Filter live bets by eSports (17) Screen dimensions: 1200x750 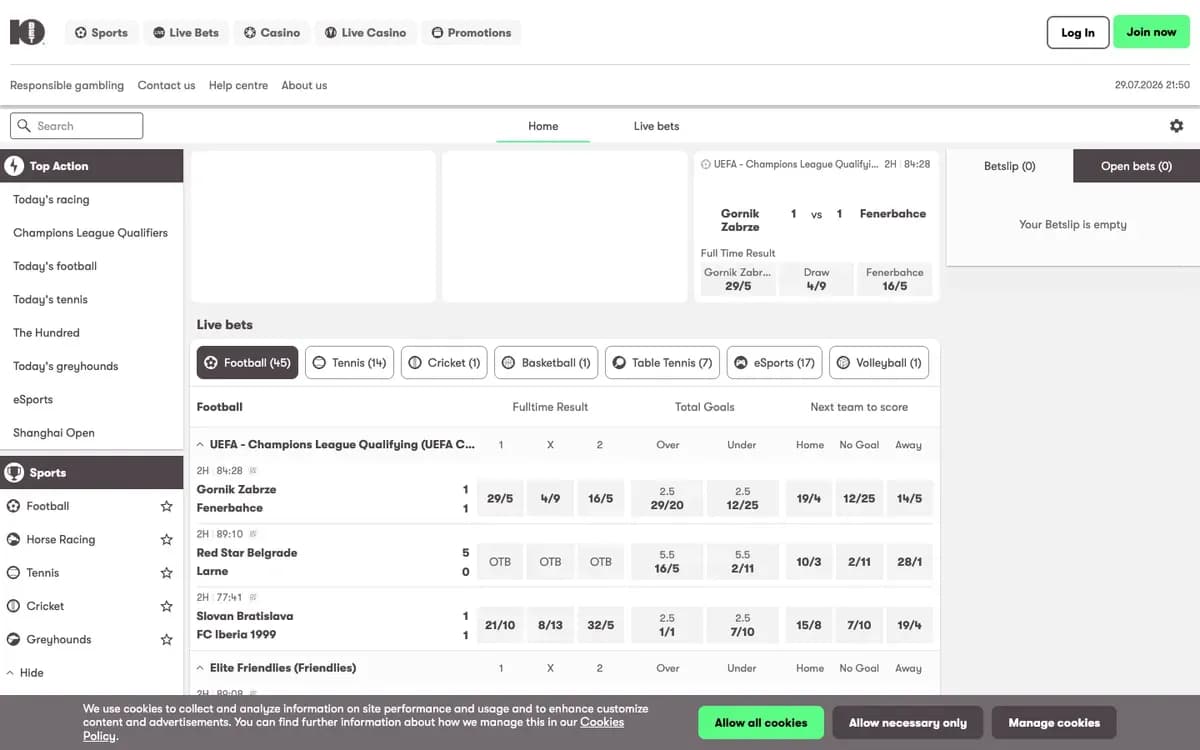tap(774, 363)
